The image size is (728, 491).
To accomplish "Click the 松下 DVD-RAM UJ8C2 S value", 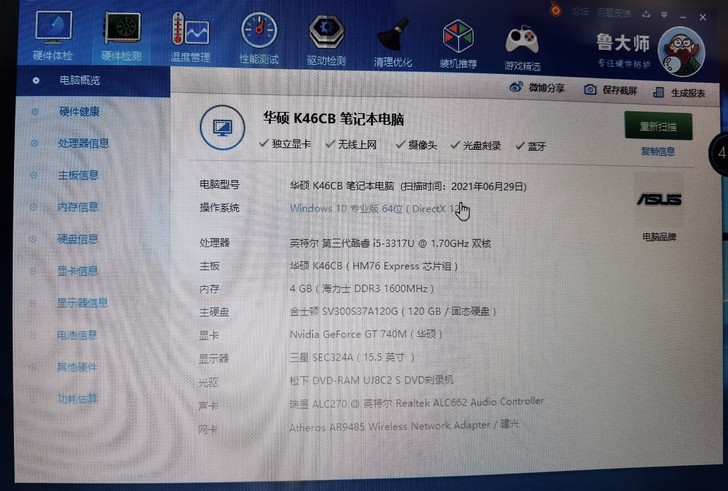I will [x=371, y=380].
